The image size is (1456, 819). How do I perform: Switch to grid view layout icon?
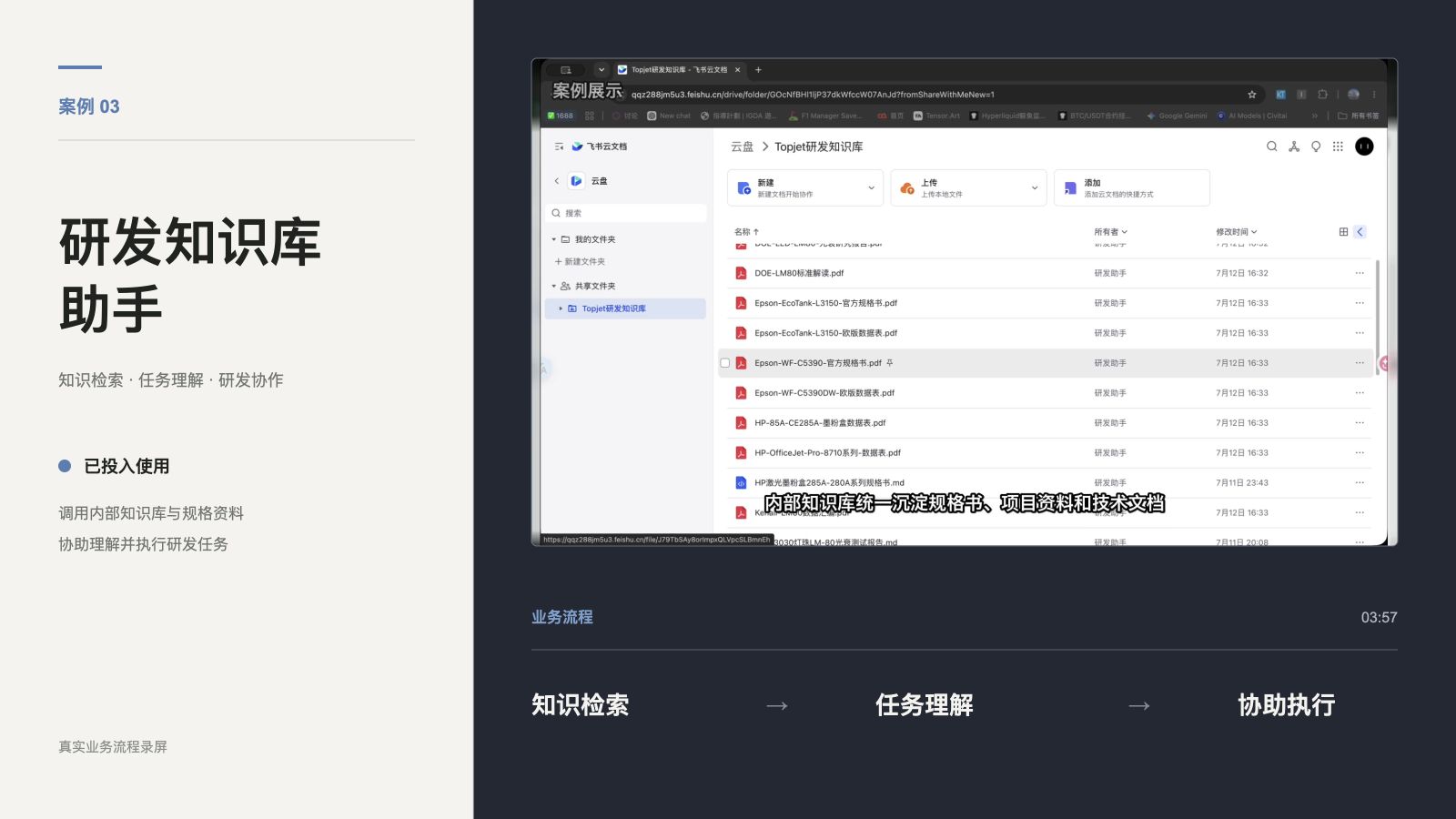pos(1343,232)
